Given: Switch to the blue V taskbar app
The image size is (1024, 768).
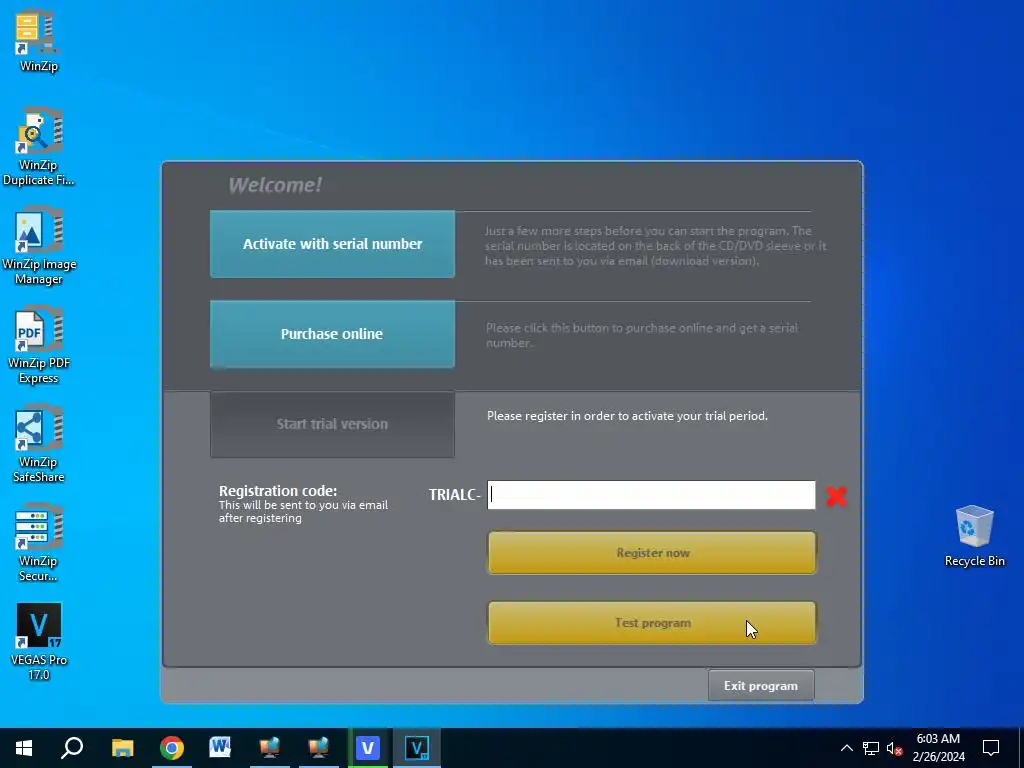Looking at the screenshot, I should pos(368,748).
